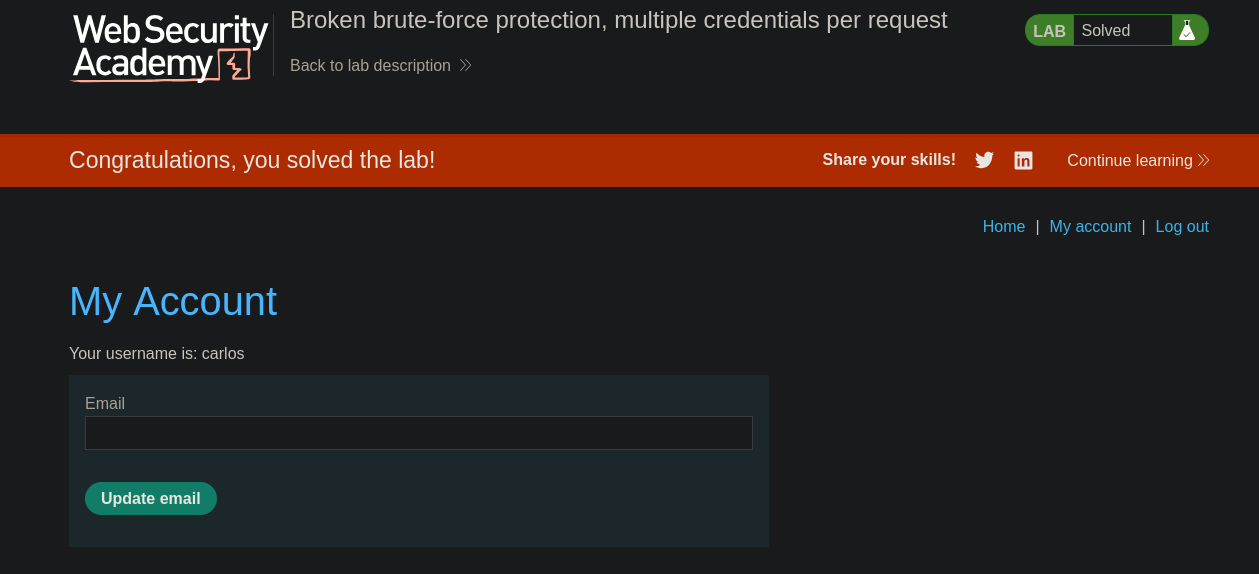Click the Twitter share icon

point(984,160)
